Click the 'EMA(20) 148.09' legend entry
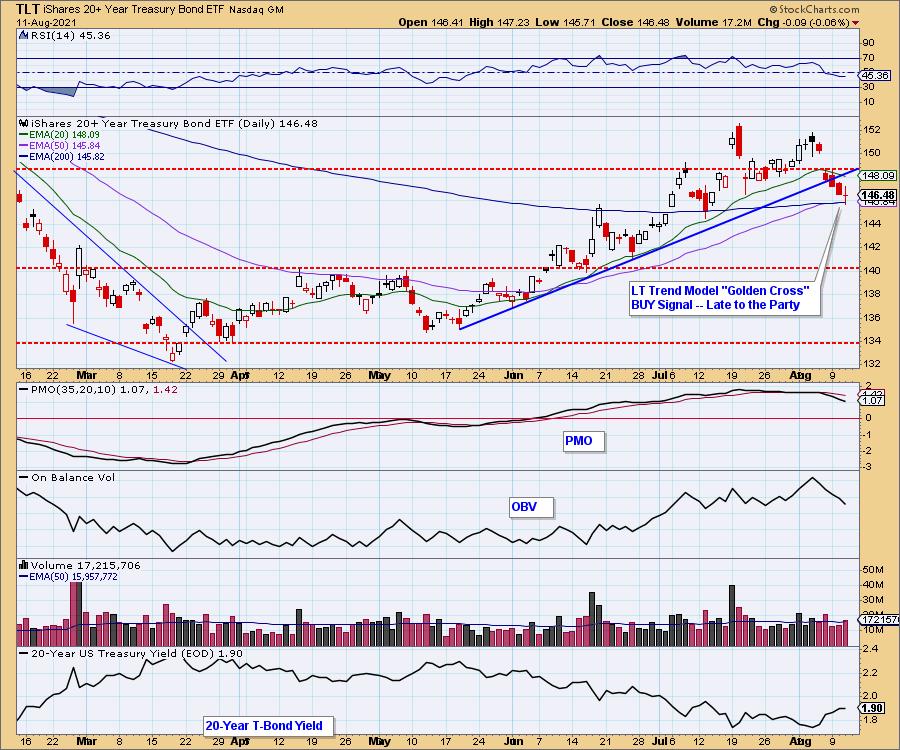 pyautogui.click(x=61, y=134)
